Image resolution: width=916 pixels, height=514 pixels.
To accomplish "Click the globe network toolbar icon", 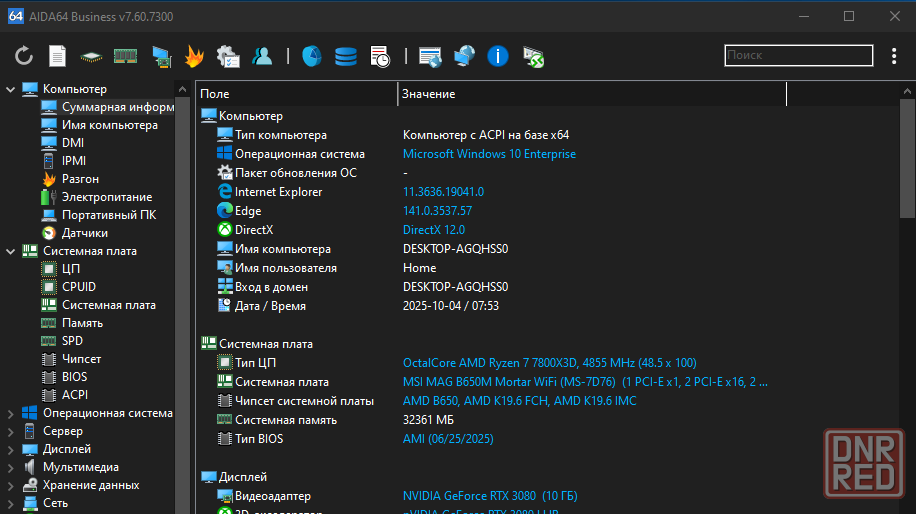I will [x=464, y=56].
